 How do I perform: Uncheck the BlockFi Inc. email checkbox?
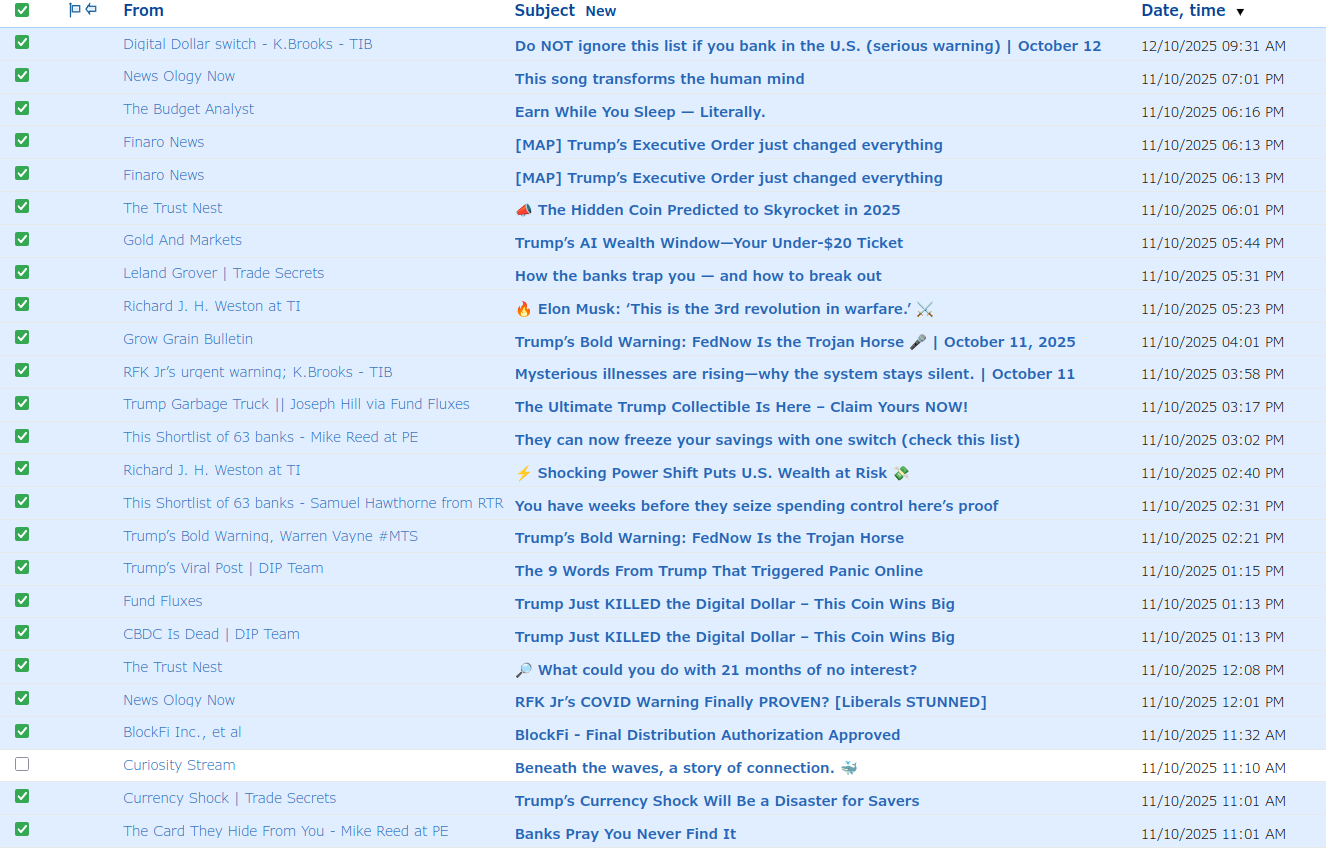click(22, 732)
